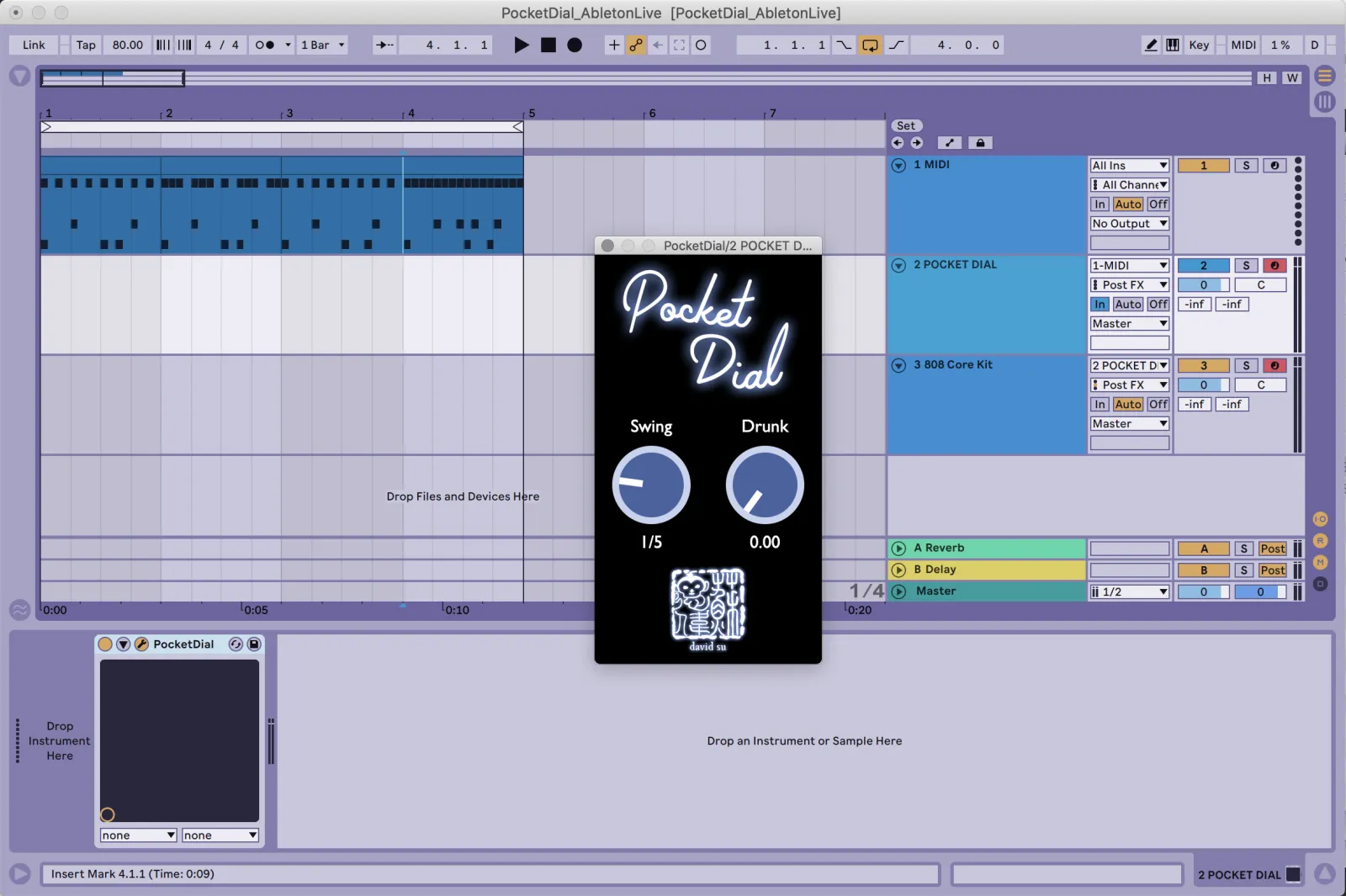The height and width of the screenshot is (896, 1346).
Task: Click the Link button
Action: [34, 45]
